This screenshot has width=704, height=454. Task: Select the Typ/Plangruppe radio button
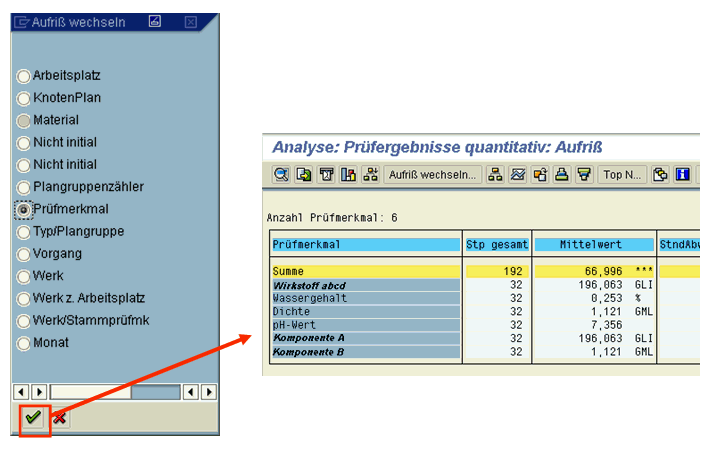tap(23, 232)
